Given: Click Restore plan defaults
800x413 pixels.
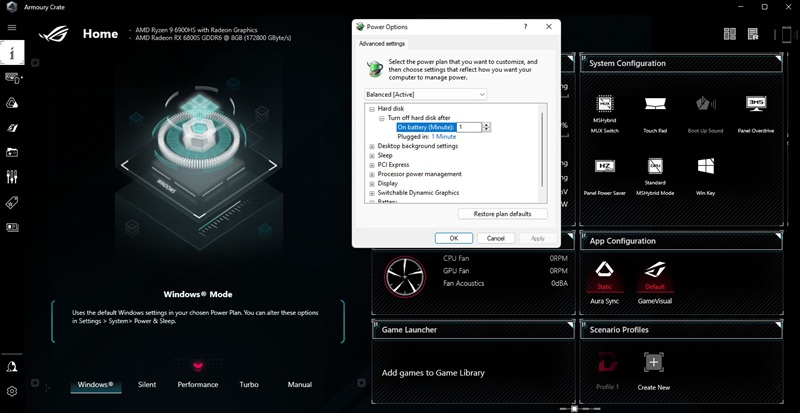Looking at the screenshot, I should pyautogui.click(x=503, y=214).
